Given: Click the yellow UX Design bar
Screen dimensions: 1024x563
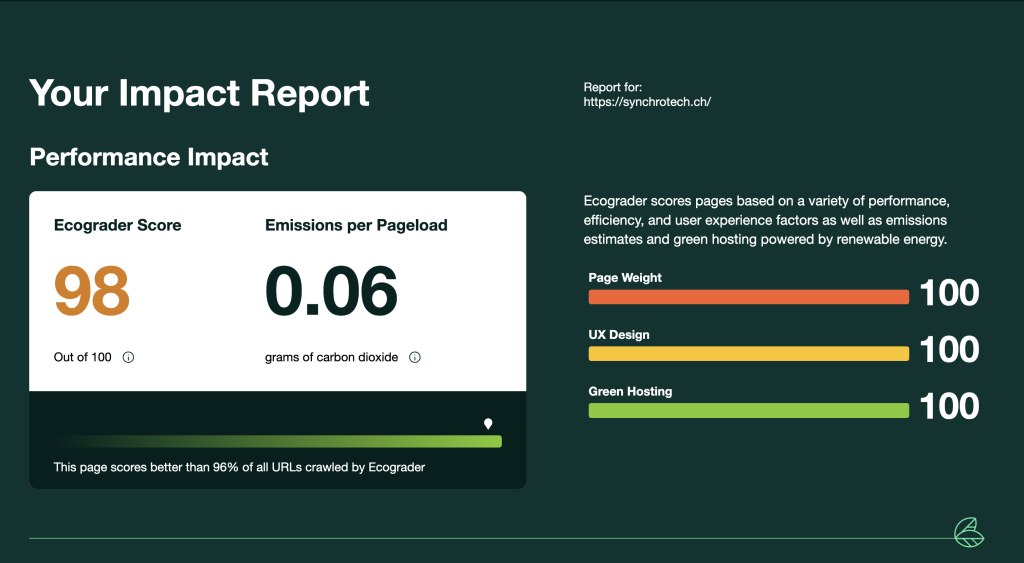Looking at the screenshot, I should point(748,353).
